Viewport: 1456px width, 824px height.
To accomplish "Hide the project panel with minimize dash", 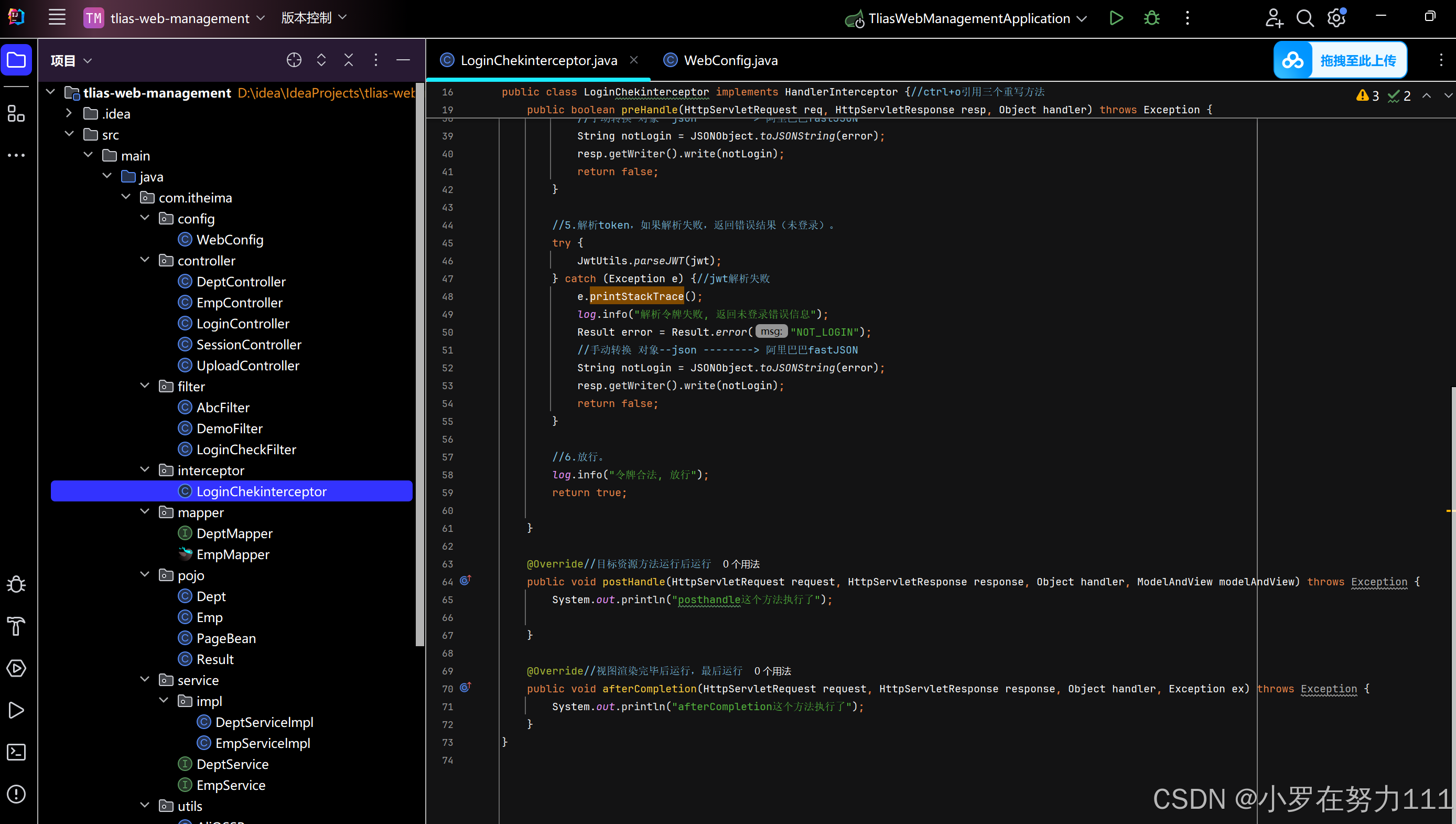I will tap(403, 60).
